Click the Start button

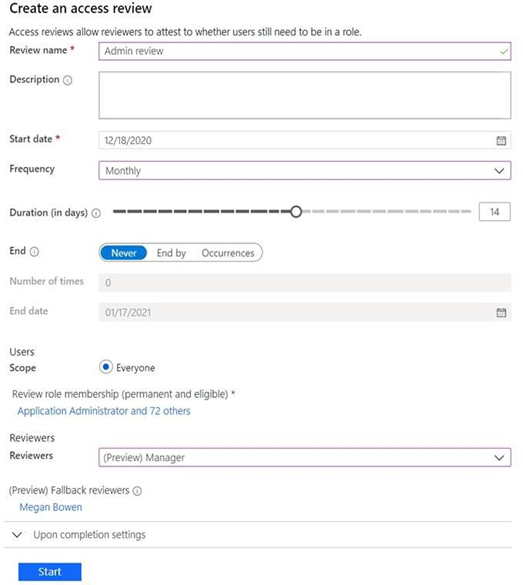click(x=50, y=572)
